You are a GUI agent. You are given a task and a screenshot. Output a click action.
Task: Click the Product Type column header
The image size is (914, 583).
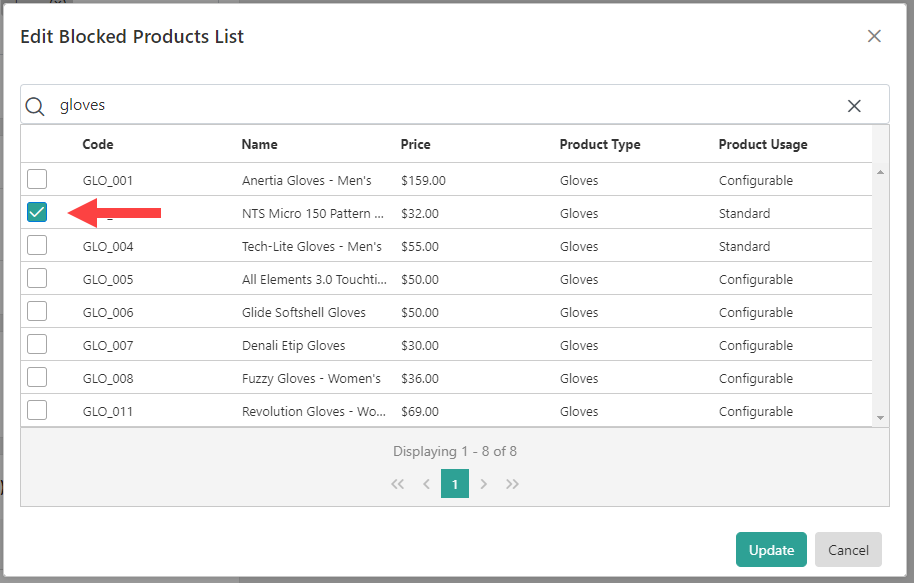point(600,144)
